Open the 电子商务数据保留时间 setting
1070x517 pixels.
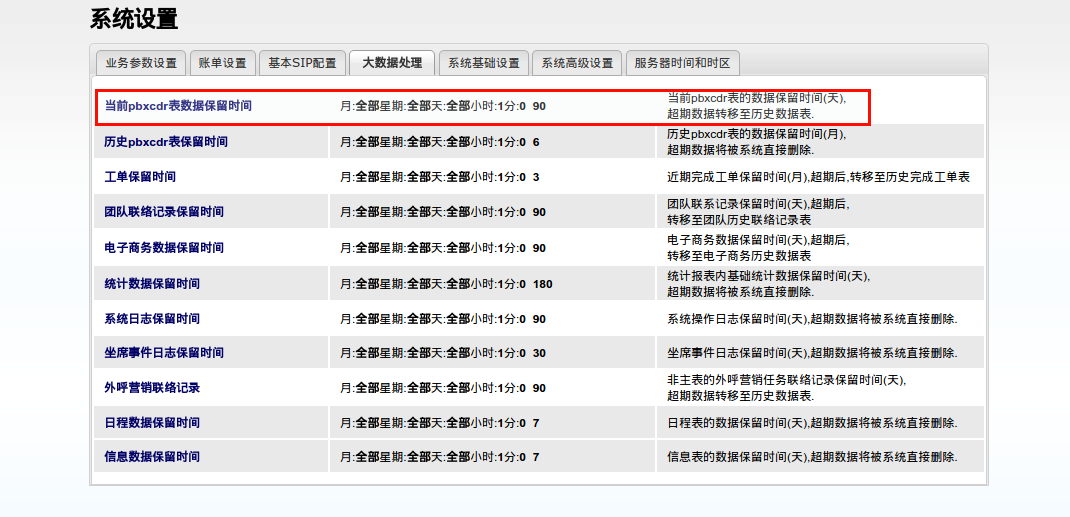164,248
